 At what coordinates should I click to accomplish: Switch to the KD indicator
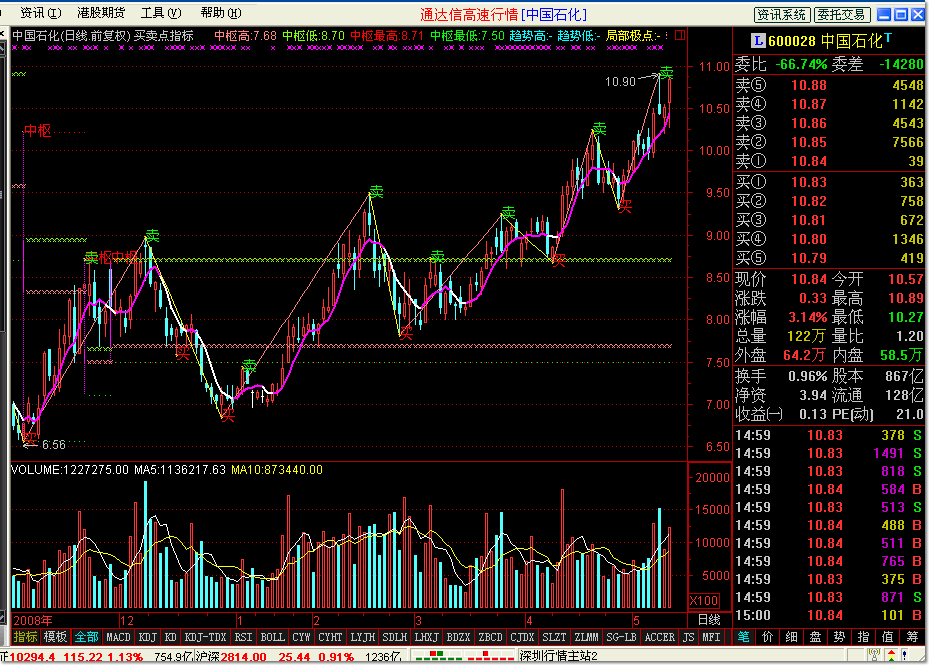[x=171, y=637]
